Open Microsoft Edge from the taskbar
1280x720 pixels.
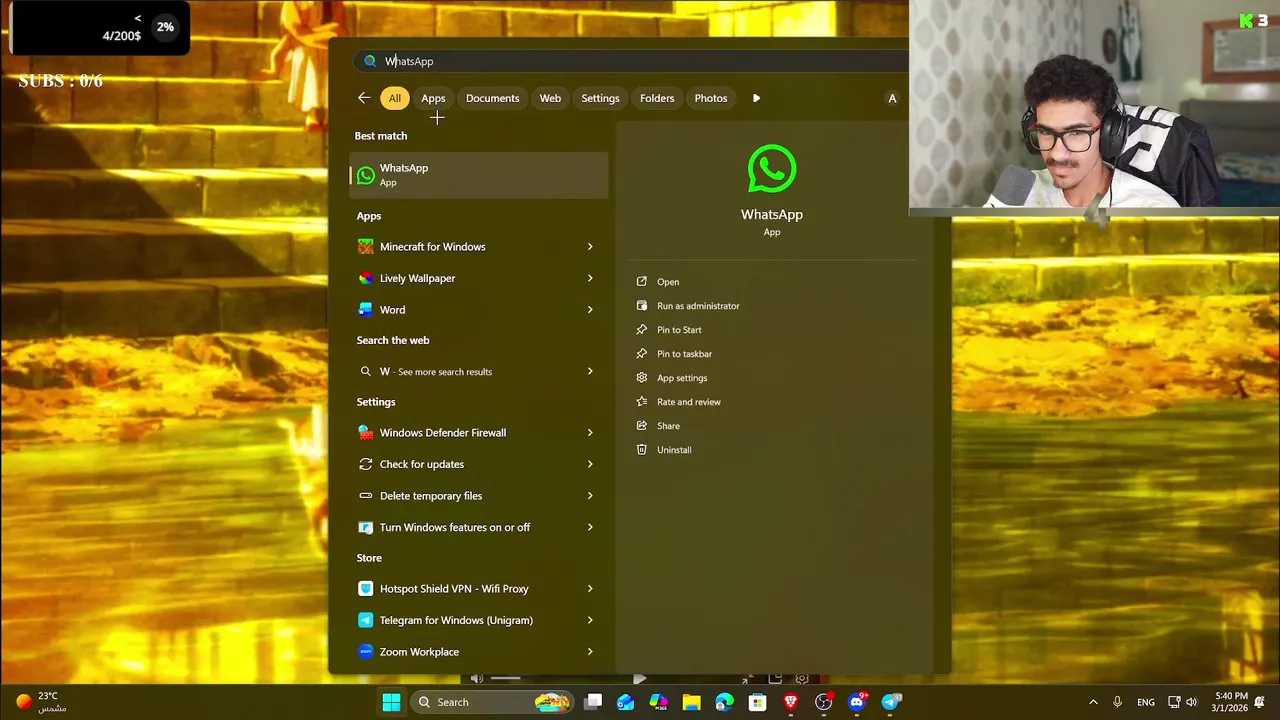click(724, 702)
